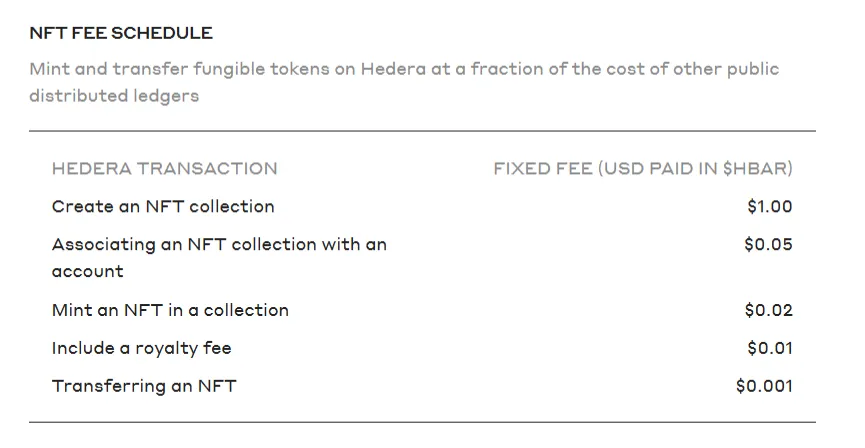The height and width of the screenshot is (448, 865).
Task: Select the Mint an NFT in a collection label
Action: (x=170, y=310)
